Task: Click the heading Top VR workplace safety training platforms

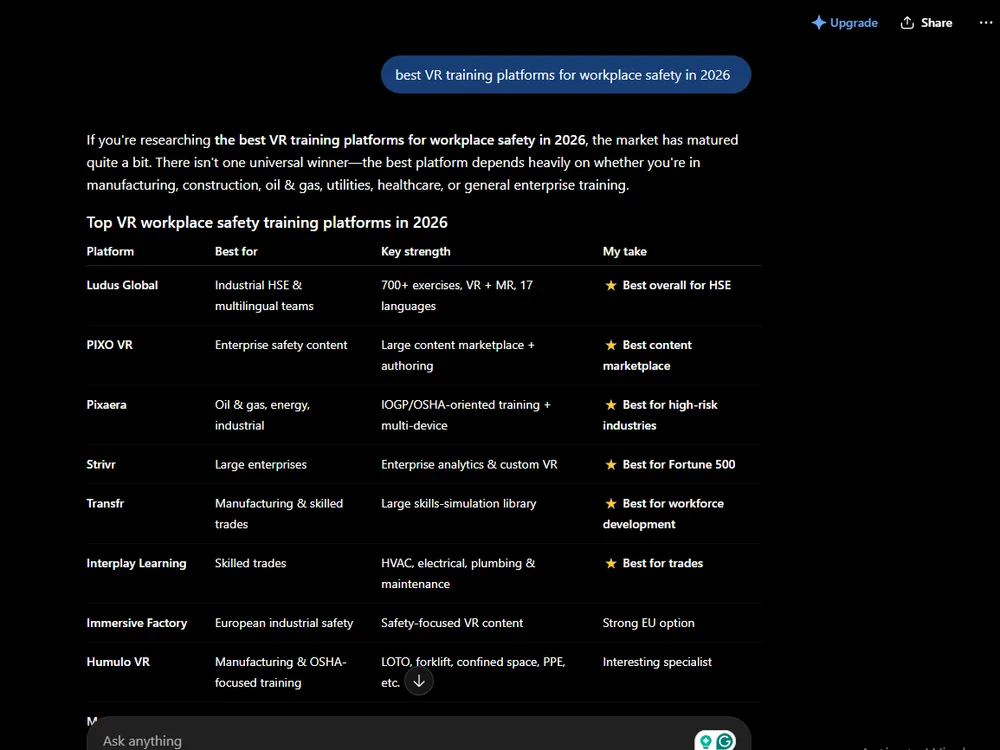Action: click(267, 223)
